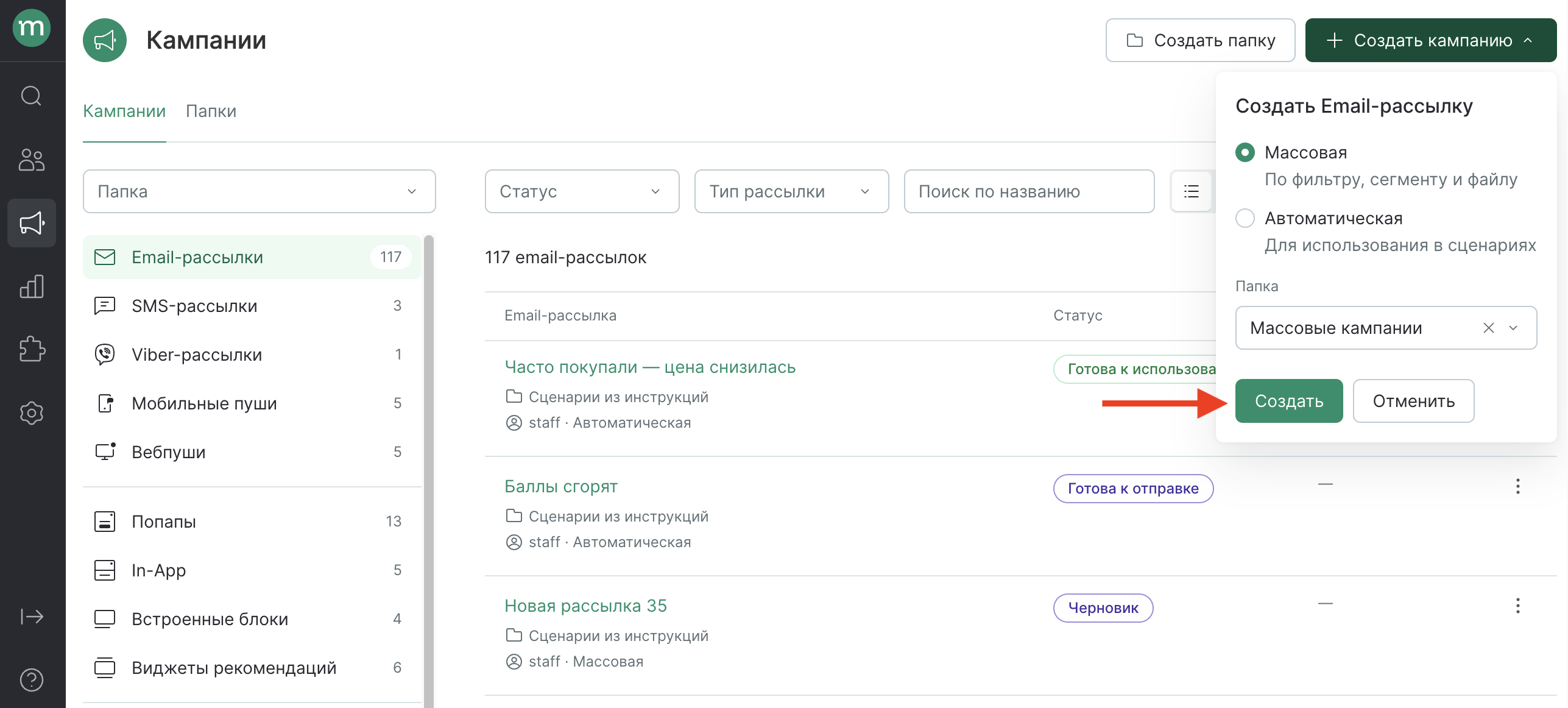Click the green Campaigns header megaphone icon
1568x708 pixels.
(x=105, y=40)
